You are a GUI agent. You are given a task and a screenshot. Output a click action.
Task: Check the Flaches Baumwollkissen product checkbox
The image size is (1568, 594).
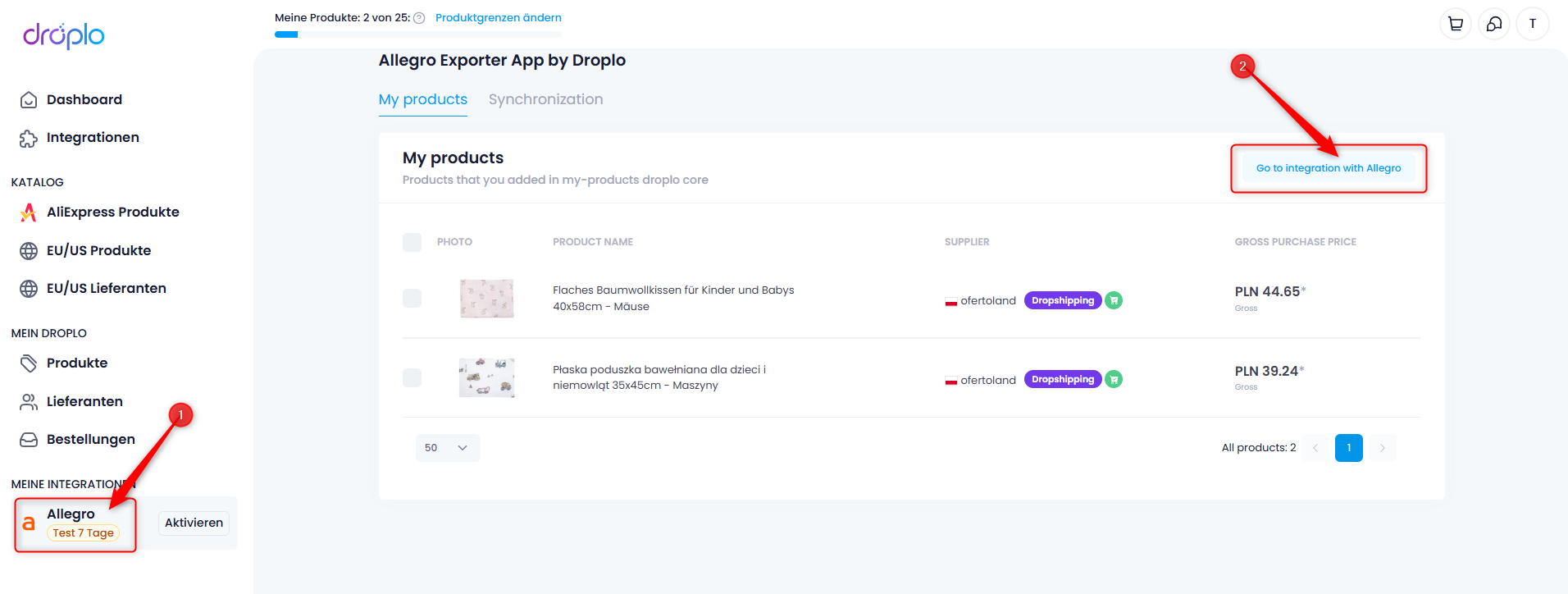pyautogui.click(x=412, y=298)
